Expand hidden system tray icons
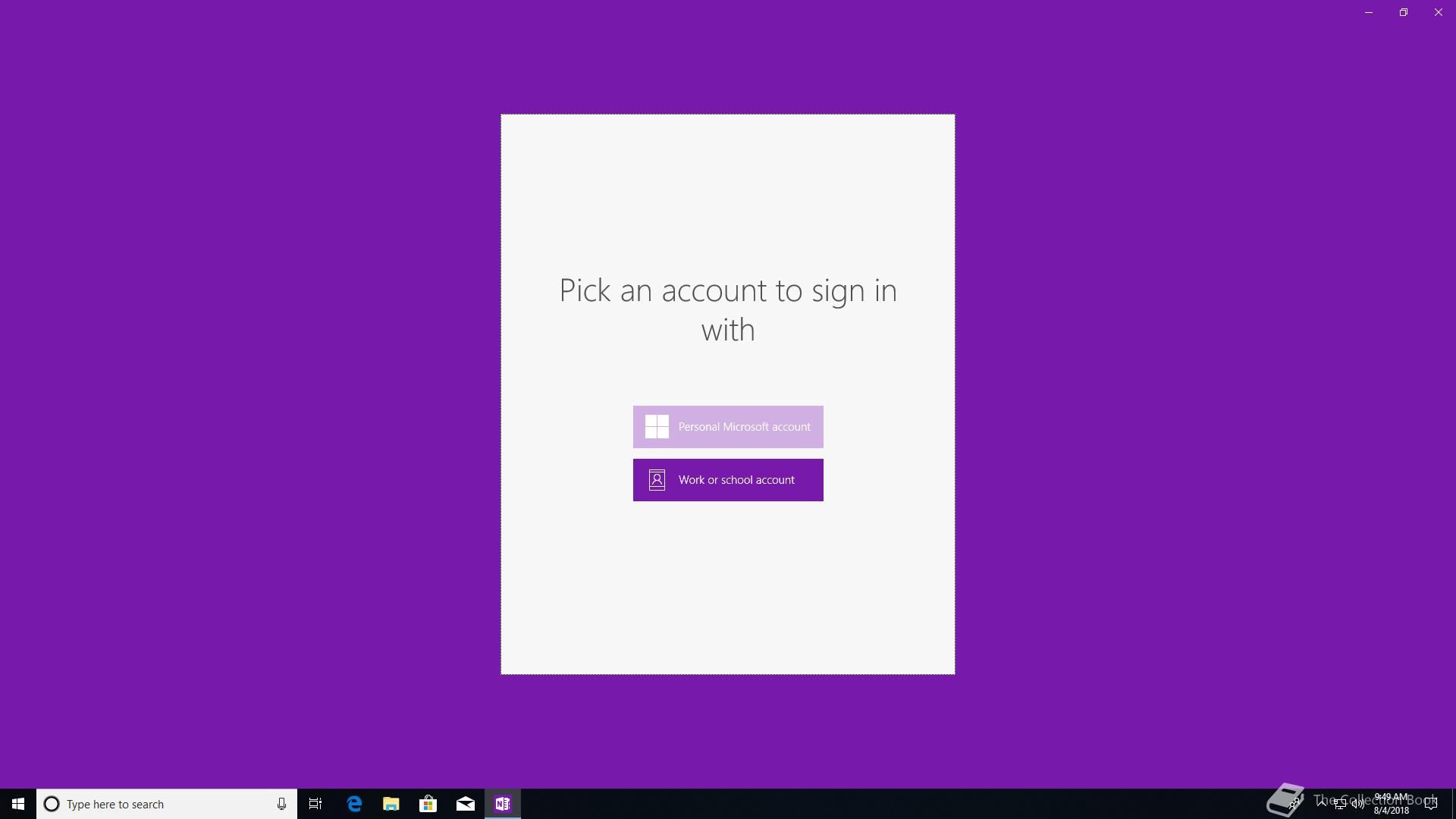Image resolution: width=1456 pixels, height=819 pixels. 1322,803
